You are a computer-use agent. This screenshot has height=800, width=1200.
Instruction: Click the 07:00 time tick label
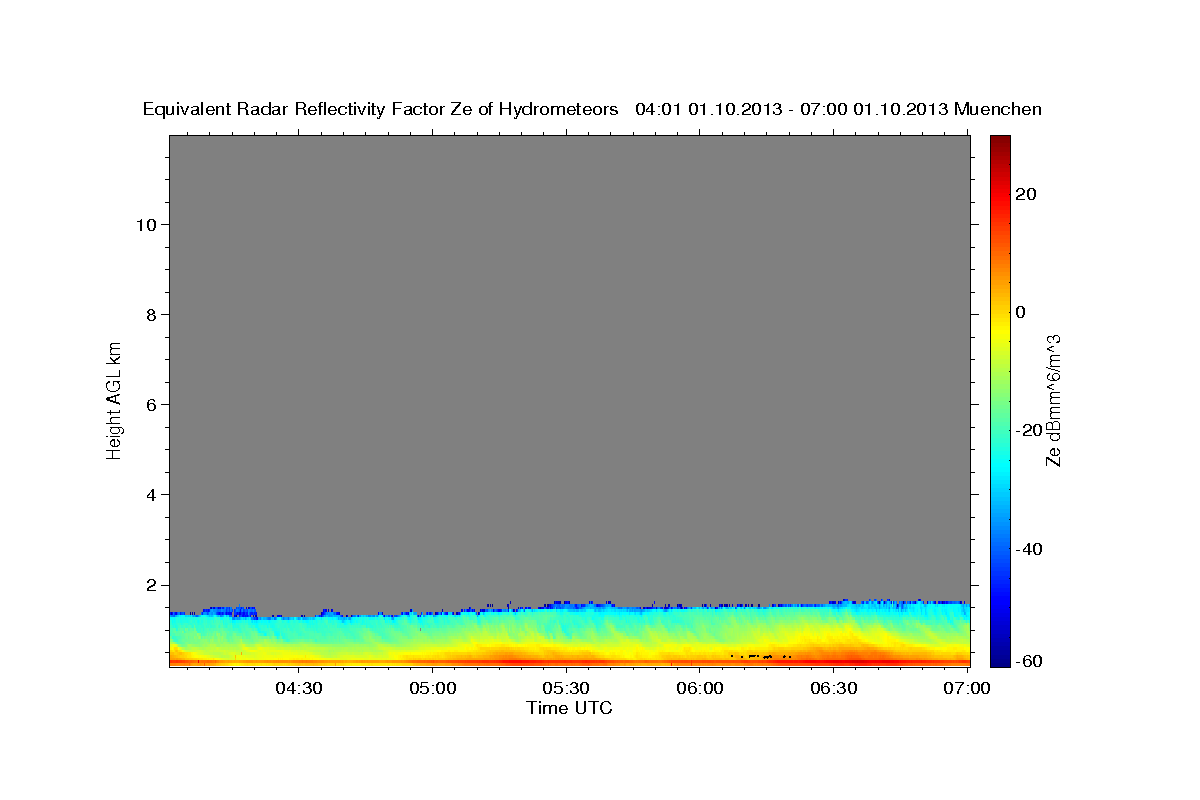coord(968,688)
